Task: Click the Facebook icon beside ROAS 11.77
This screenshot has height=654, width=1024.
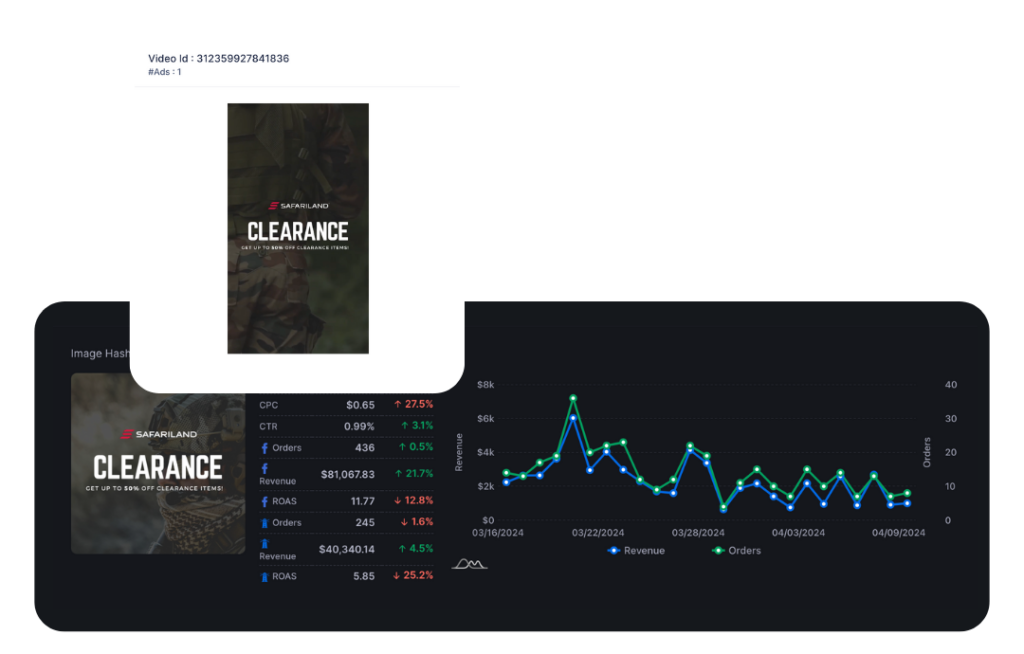Action: point(264,502)
